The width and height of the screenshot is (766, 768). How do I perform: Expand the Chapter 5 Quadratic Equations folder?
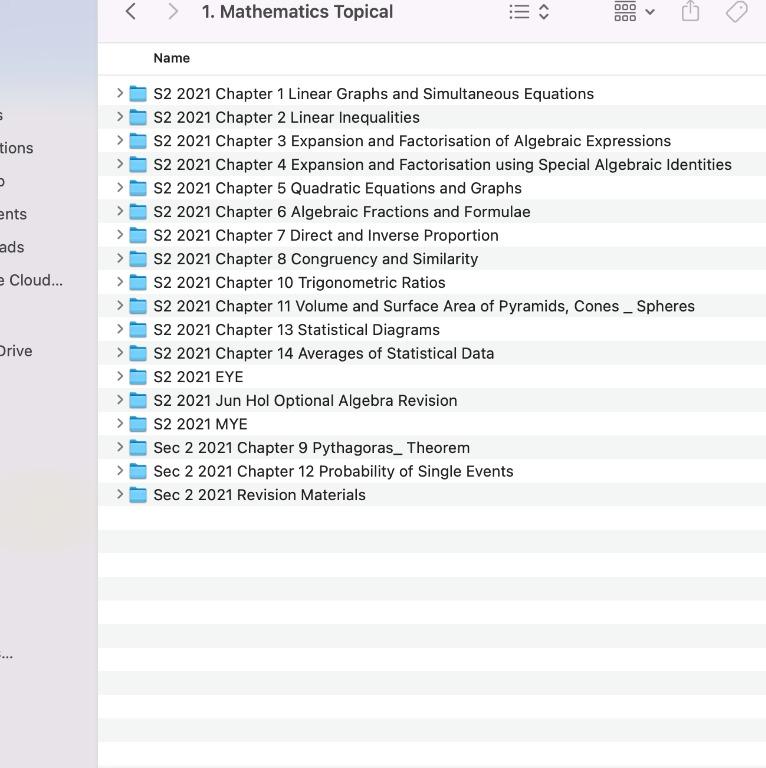tap(120, 188)
